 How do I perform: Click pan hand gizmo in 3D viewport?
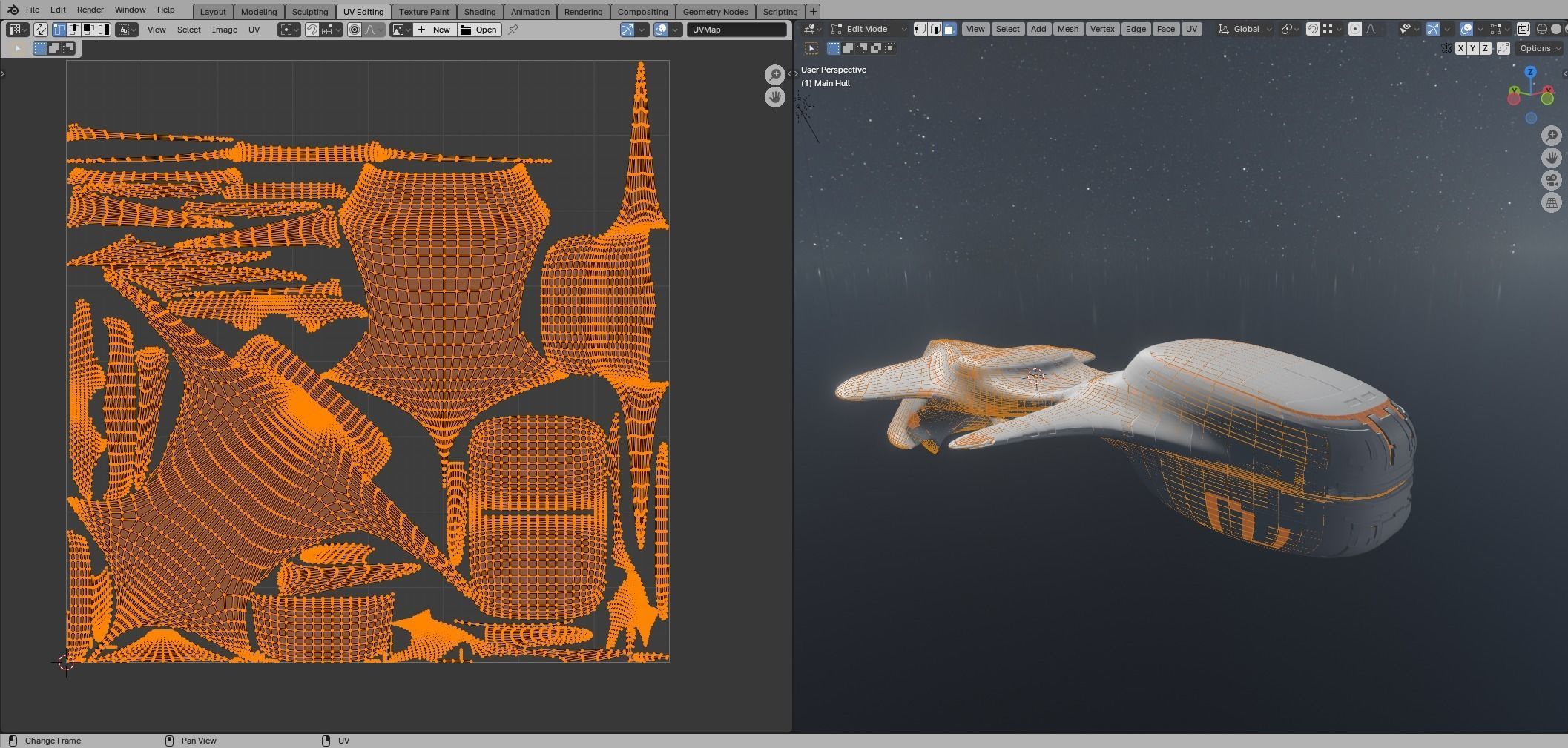click(1552, 158)
